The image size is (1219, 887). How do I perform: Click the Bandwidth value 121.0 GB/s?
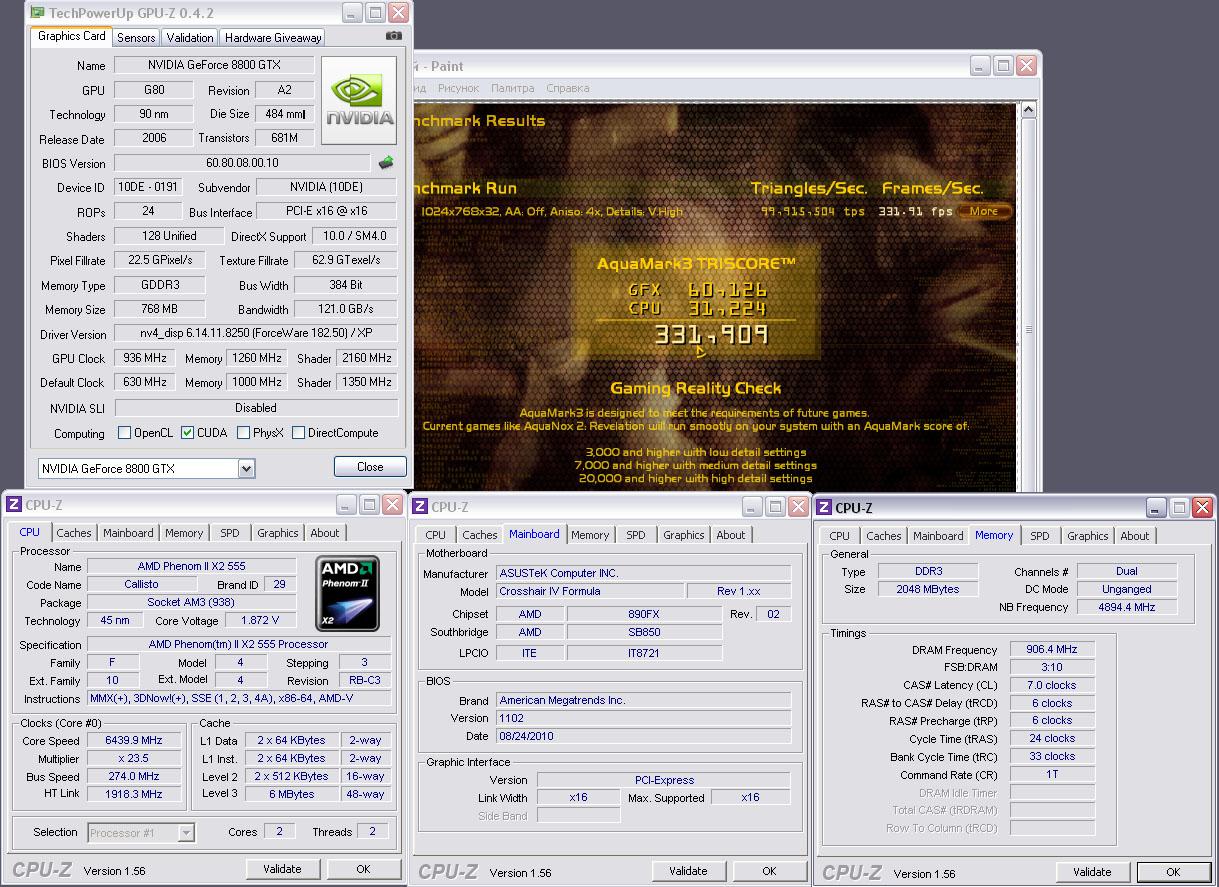tap(347, 310)
